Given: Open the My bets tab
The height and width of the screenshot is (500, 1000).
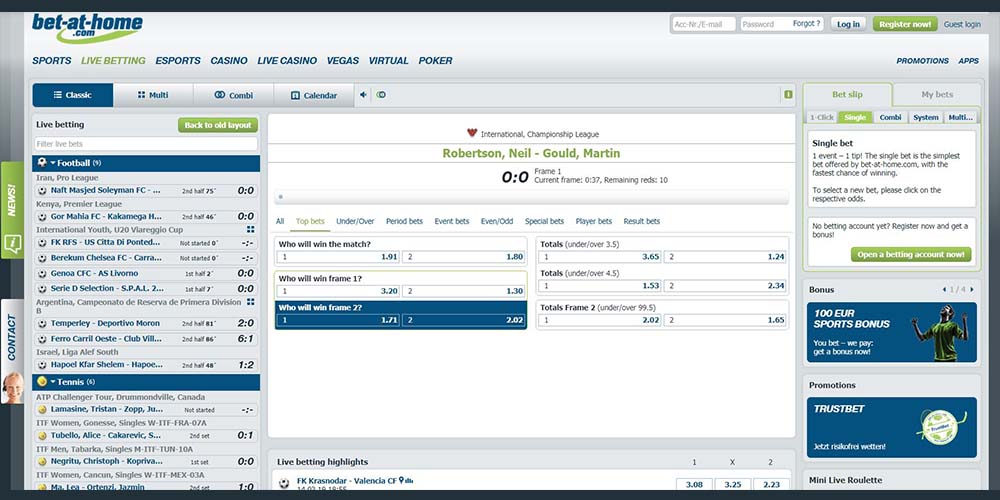Looking at the screenshot, I should click(x=936, y=95).
